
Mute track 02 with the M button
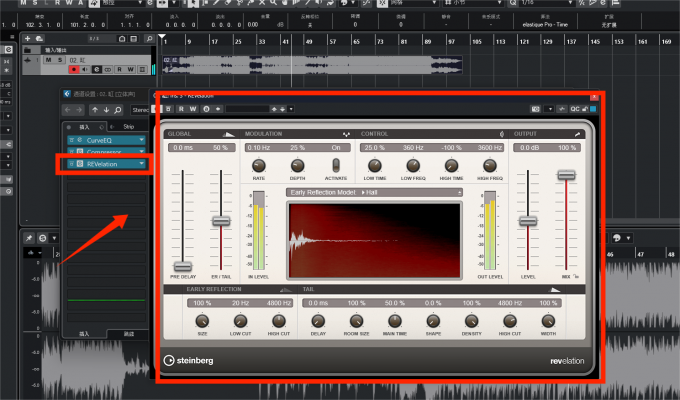click(49, 60)
